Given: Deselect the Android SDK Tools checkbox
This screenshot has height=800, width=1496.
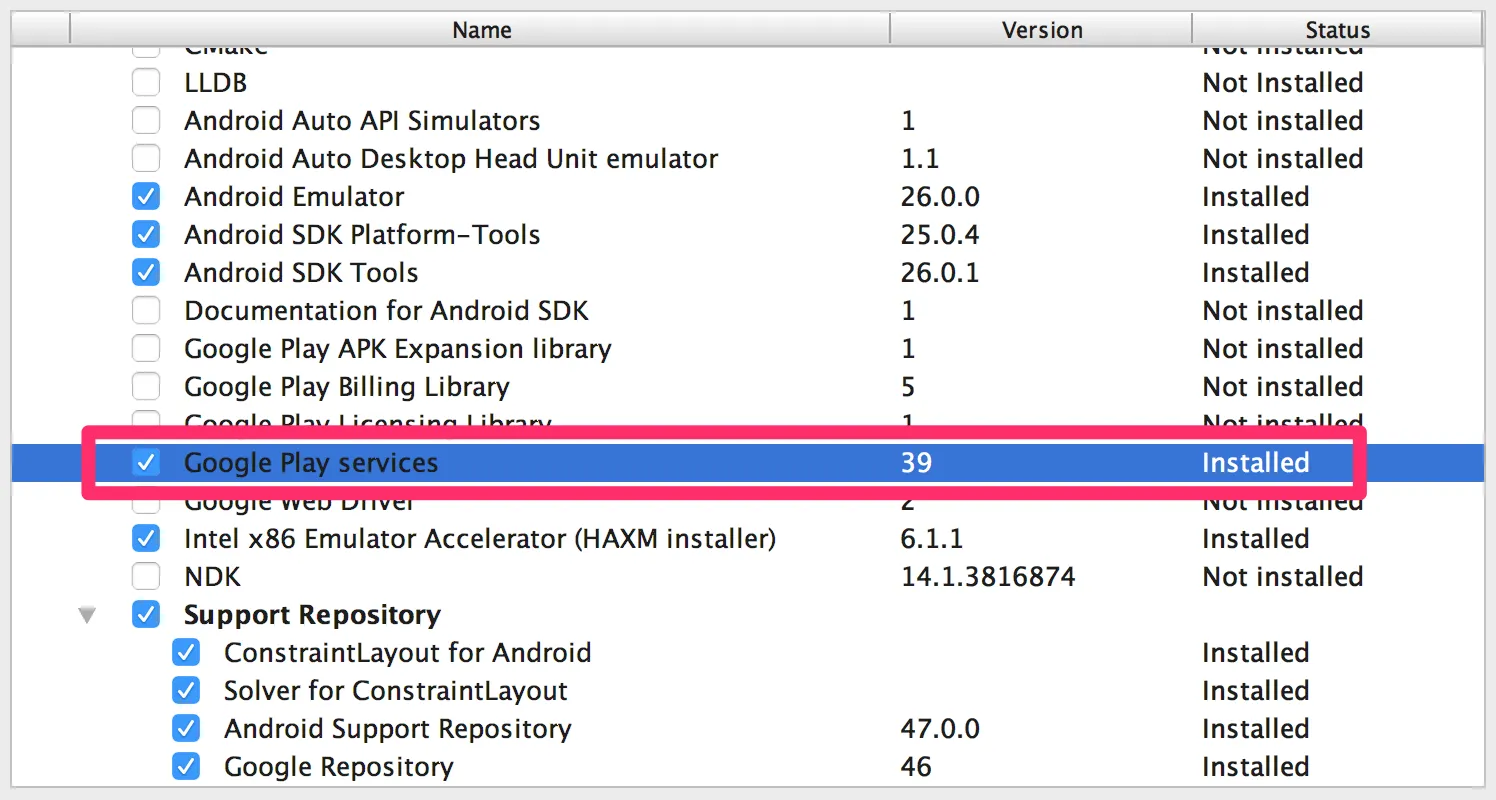Looking at the screenshot, I should click(x=146, y=273).
